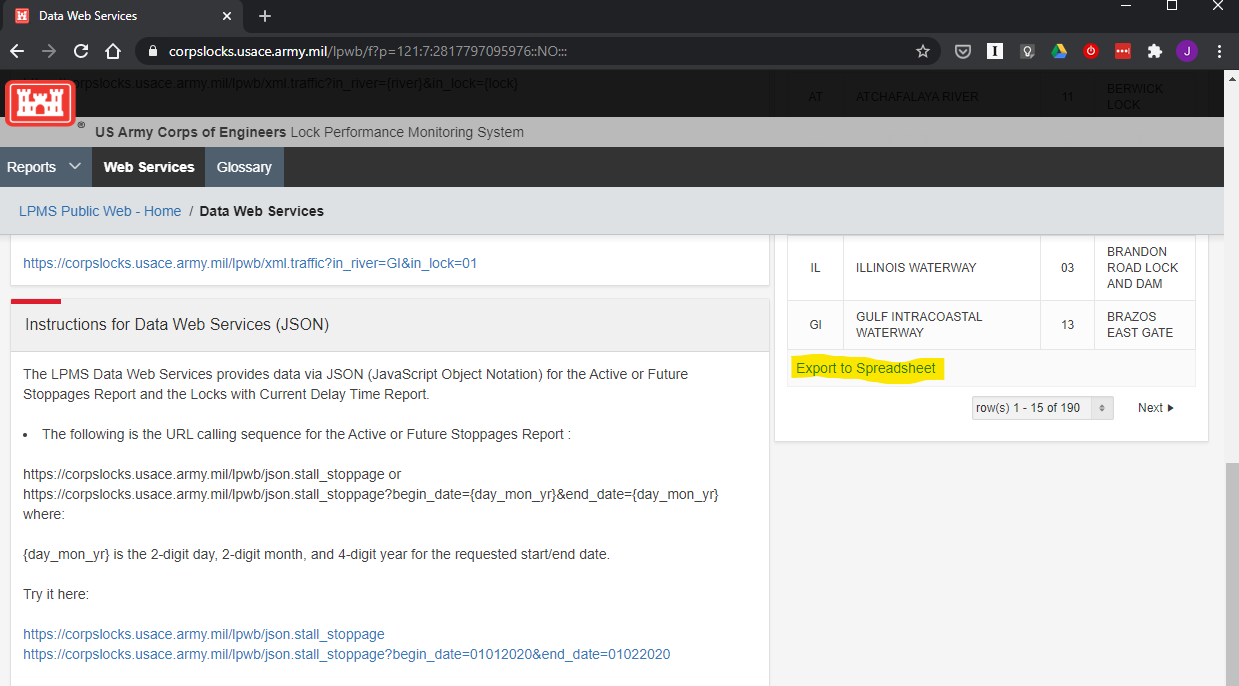Open LPMS Public Web - Home breadcrumb
Screen dimensions: 1239x686
(x=100, y=211)
